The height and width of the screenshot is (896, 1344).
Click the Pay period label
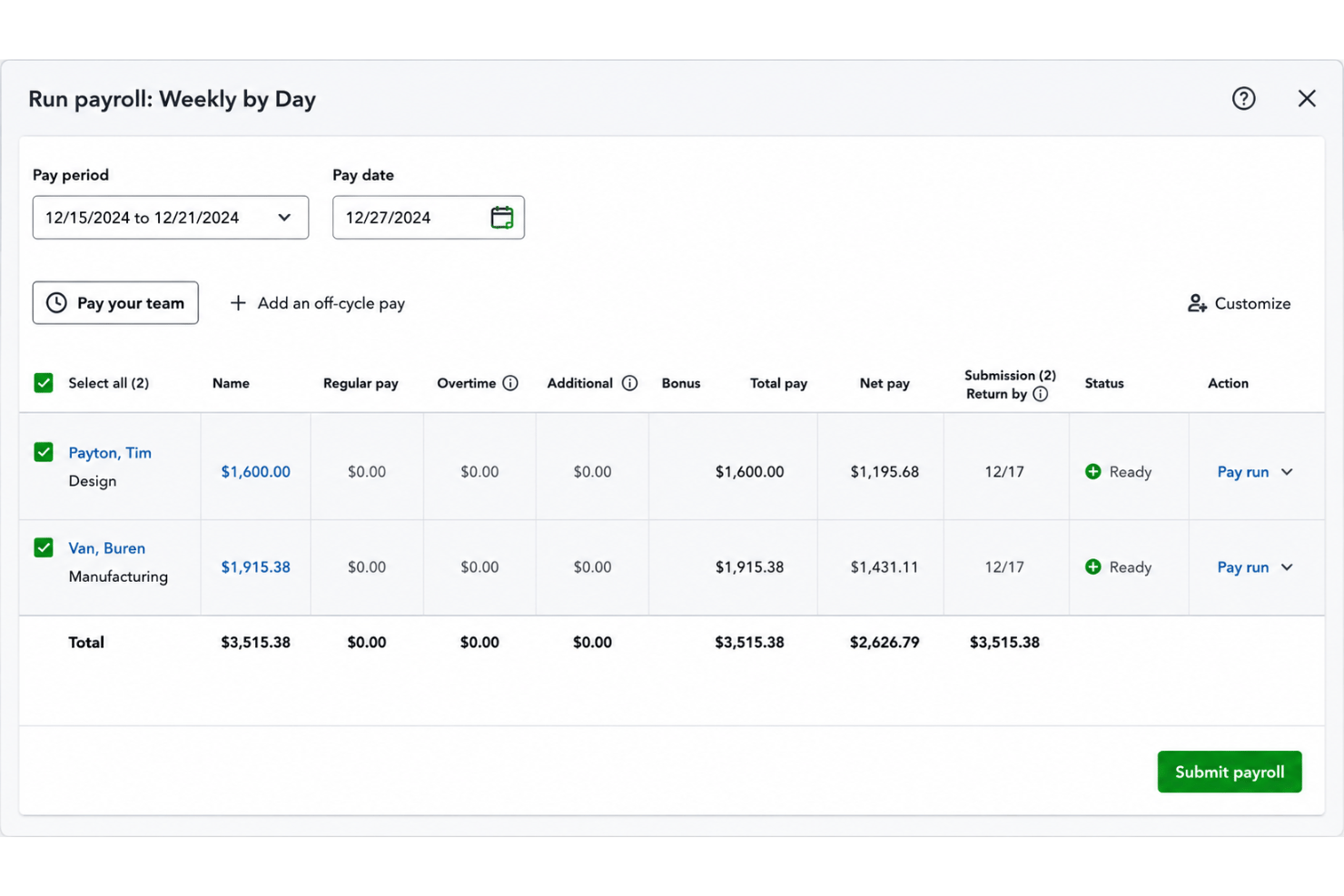[71, 175]
